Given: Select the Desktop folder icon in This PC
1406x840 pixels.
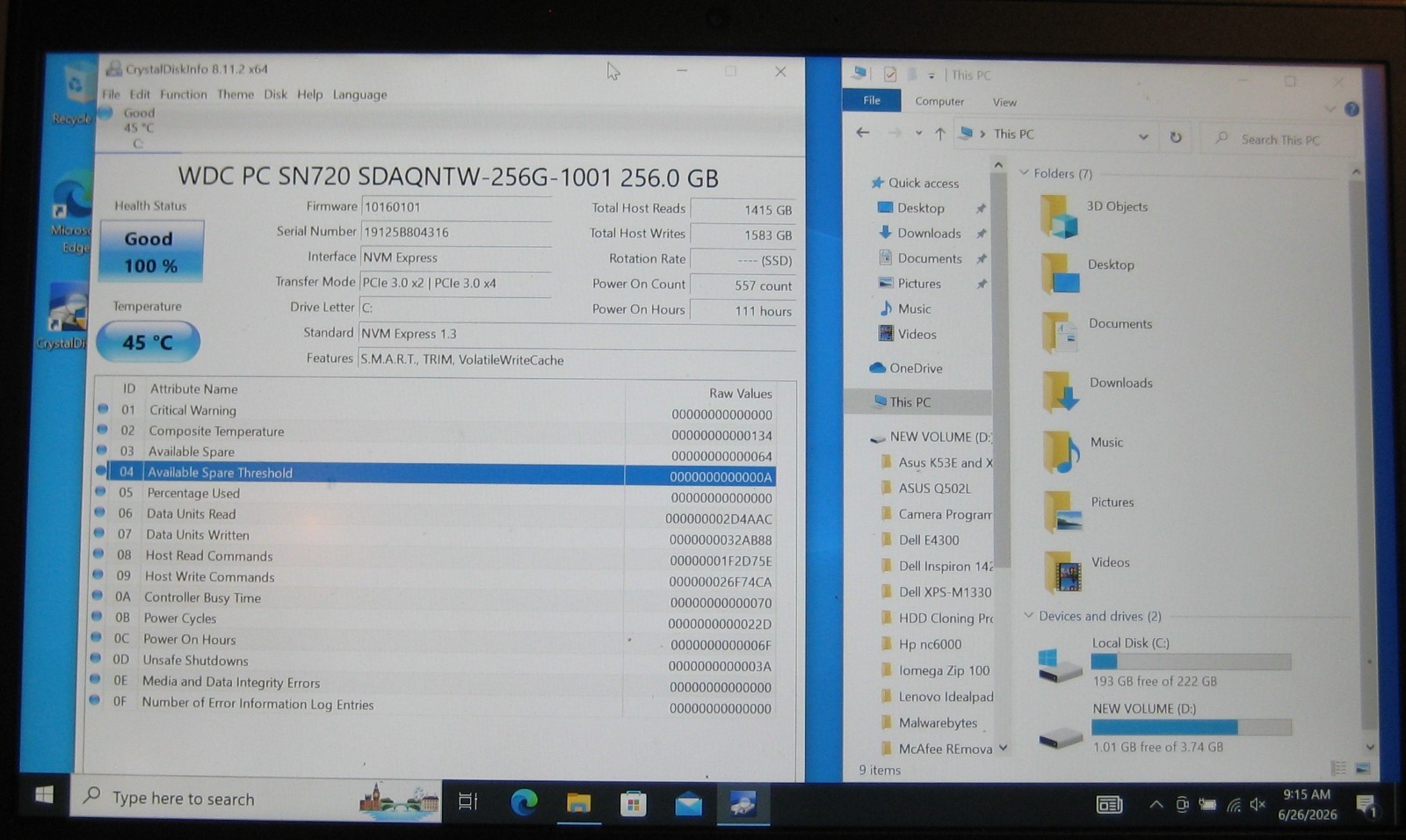Looking at the screenshot, I should click(x=1060, y=273).
